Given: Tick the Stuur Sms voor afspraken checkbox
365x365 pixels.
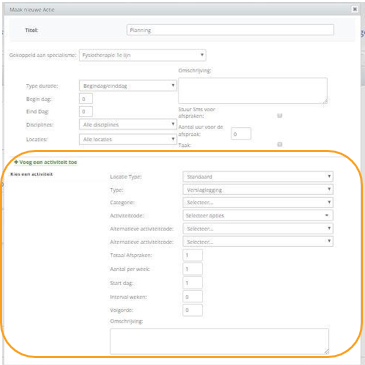Looking at the screenshot, I should (x=280, y=116).
